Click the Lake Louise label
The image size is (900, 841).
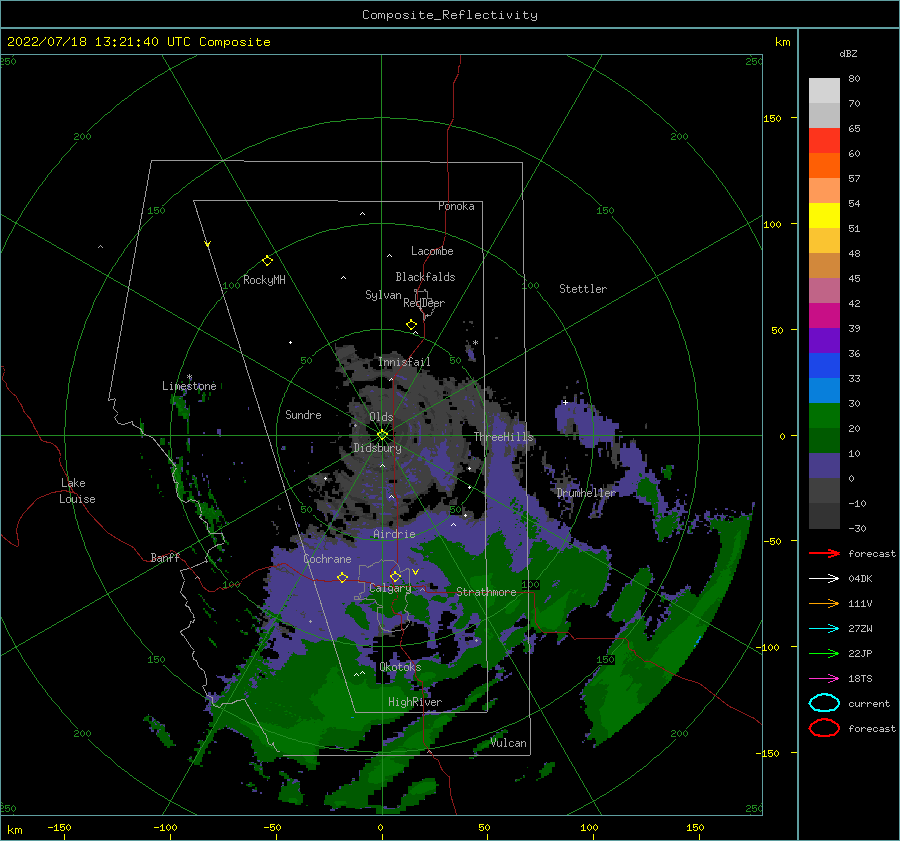(x=77, y=491)
